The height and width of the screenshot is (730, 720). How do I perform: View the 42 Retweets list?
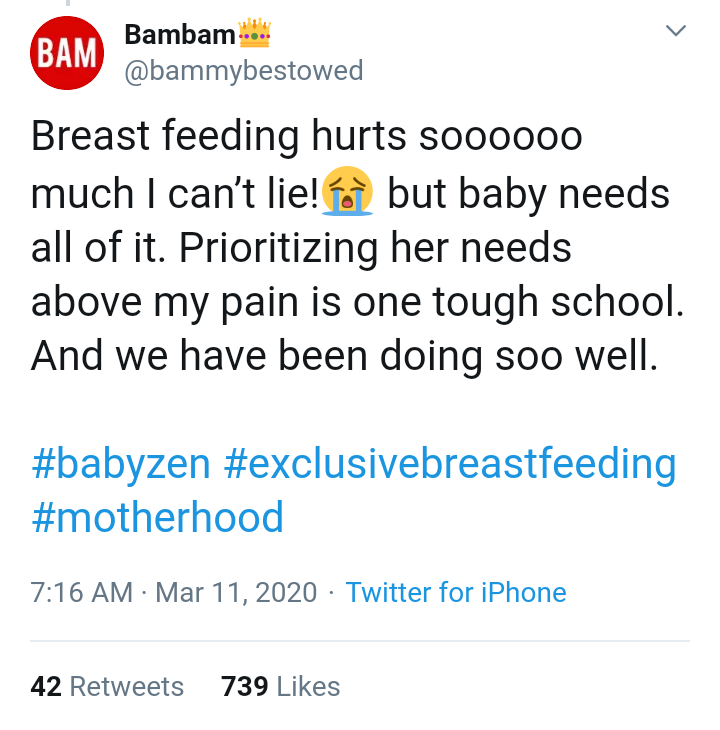point(108,686)
